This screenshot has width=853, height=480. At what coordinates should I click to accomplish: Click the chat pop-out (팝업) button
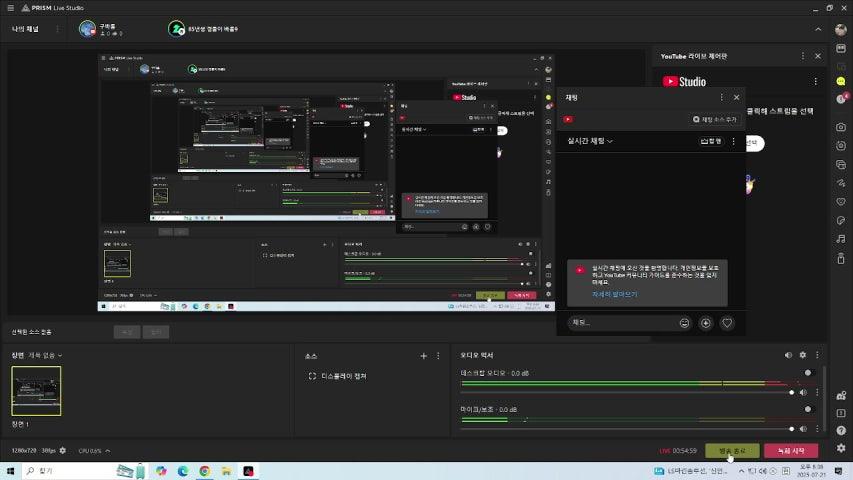tap(711, 141)
